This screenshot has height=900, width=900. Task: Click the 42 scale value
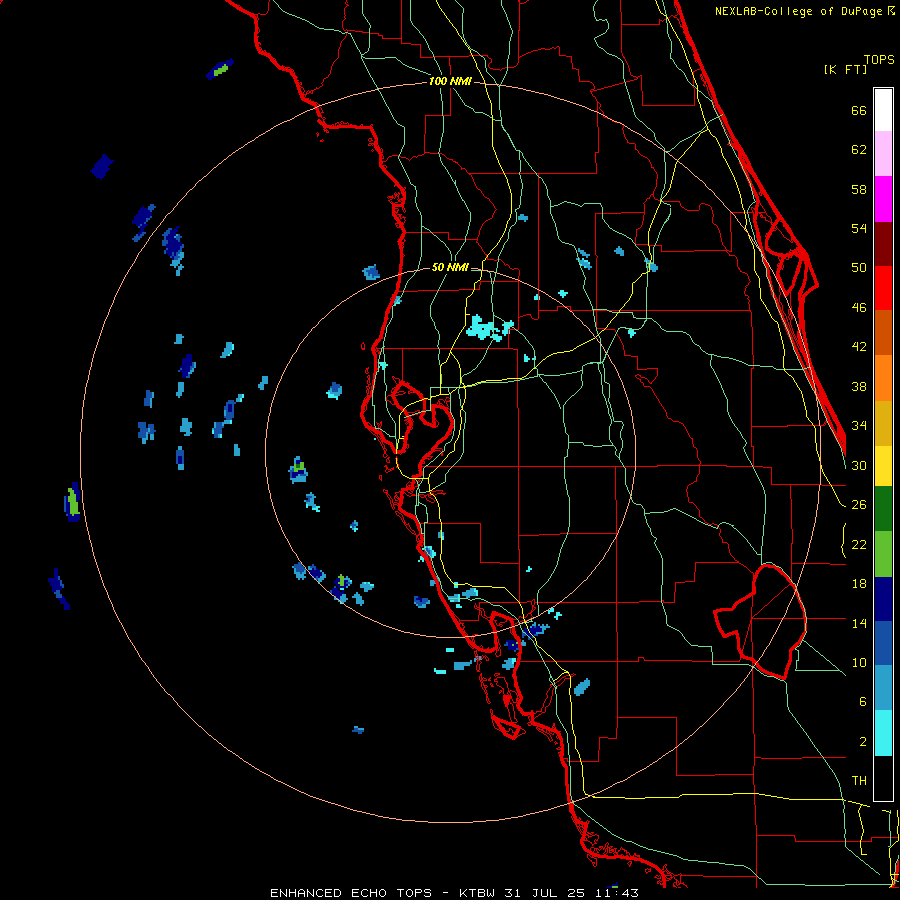859,347
